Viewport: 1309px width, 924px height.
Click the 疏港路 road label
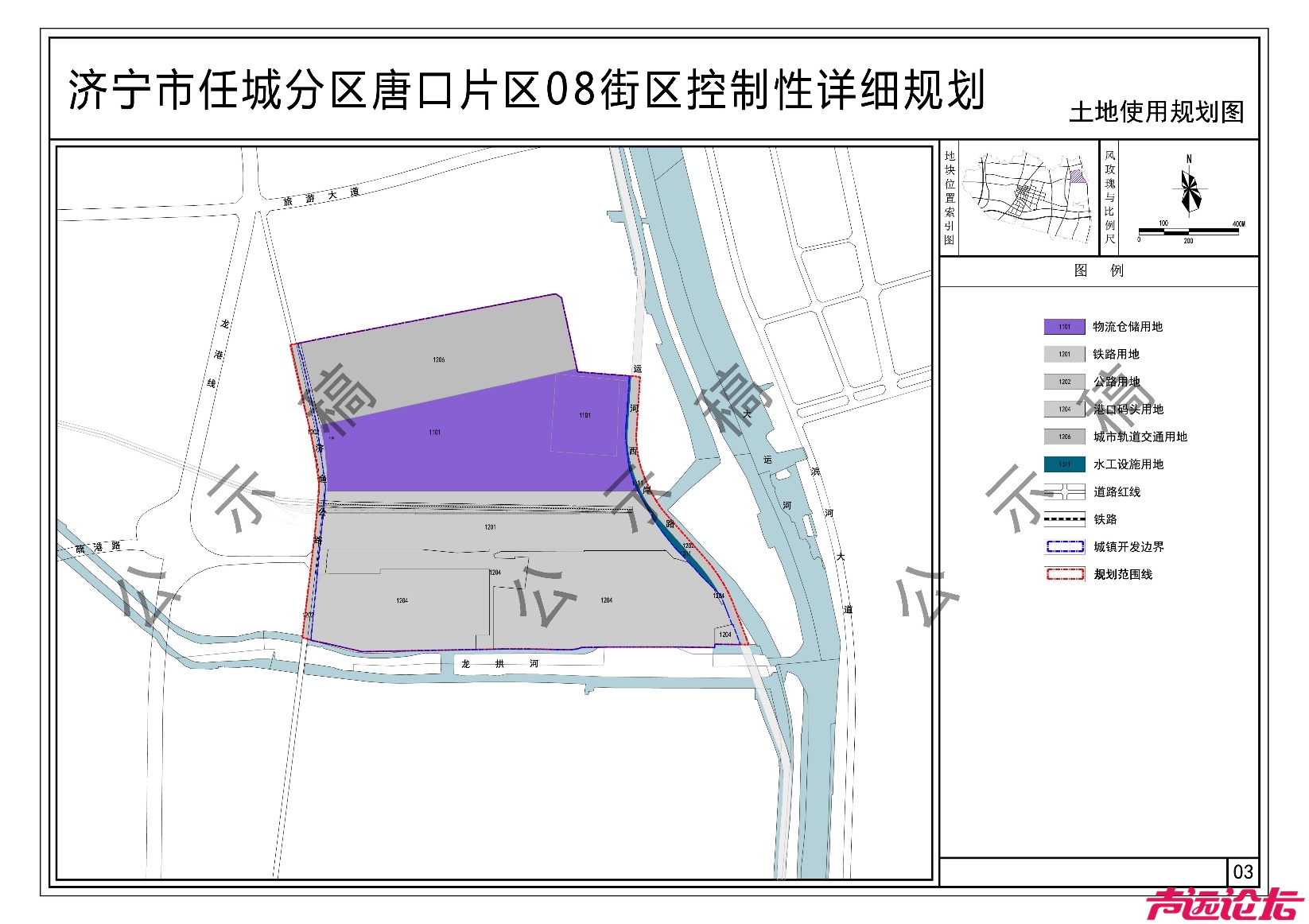[x=99, y=548]
